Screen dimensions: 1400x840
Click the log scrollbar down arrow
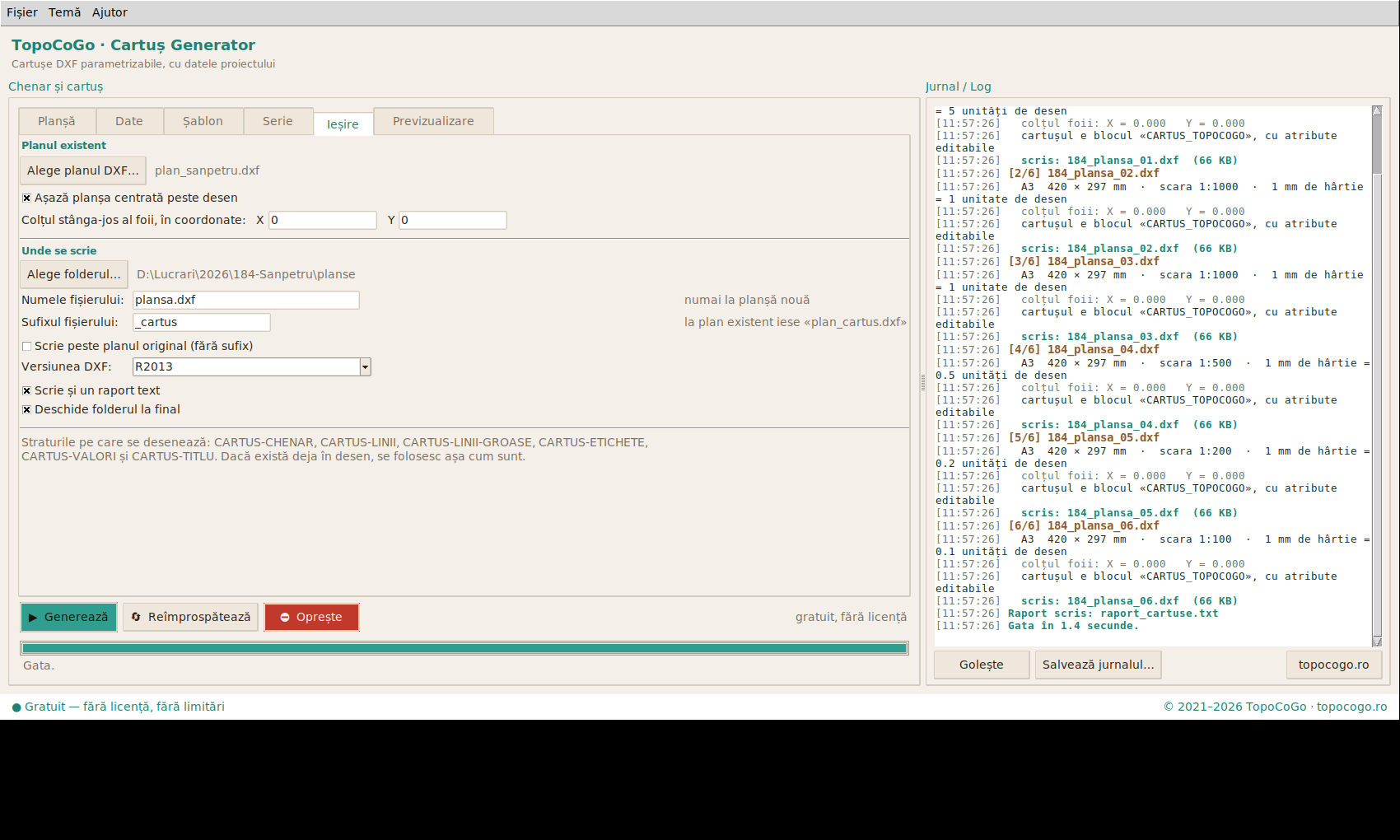coord(1377,642)
